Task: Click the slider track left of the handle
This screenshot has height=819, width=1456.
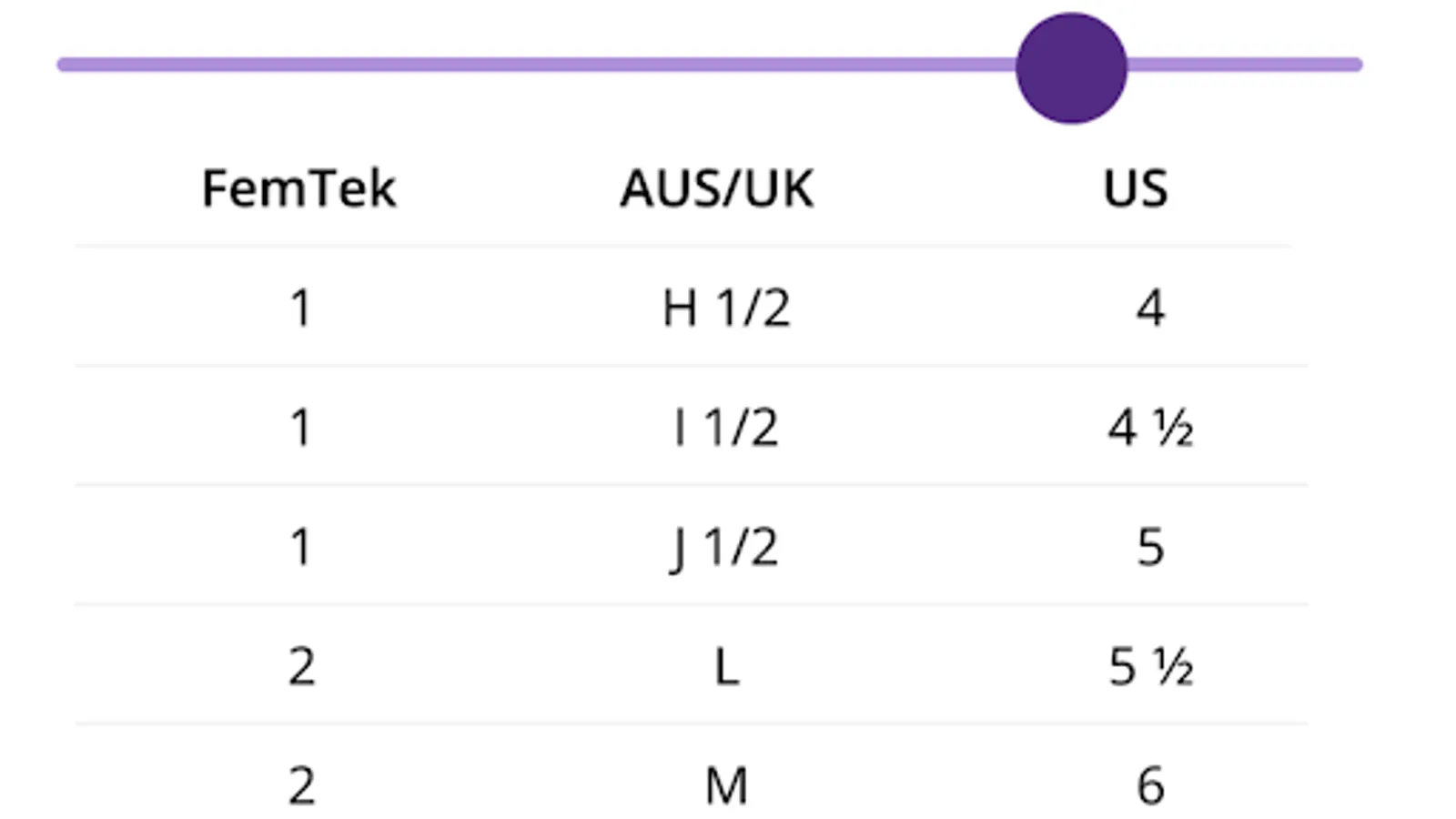Action: [x=537, y=65]
